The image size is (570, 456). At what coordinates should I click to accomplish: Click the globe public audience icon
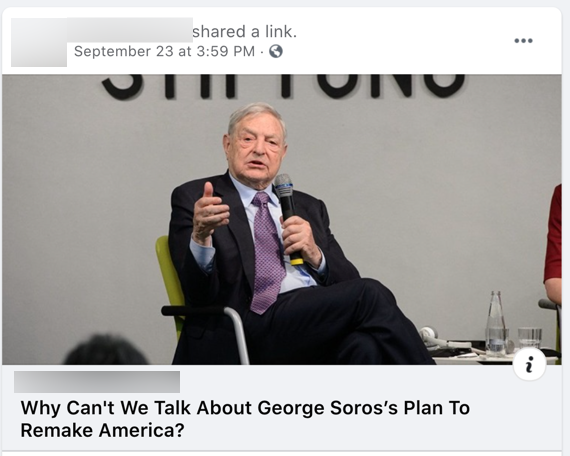coord(276,51)
